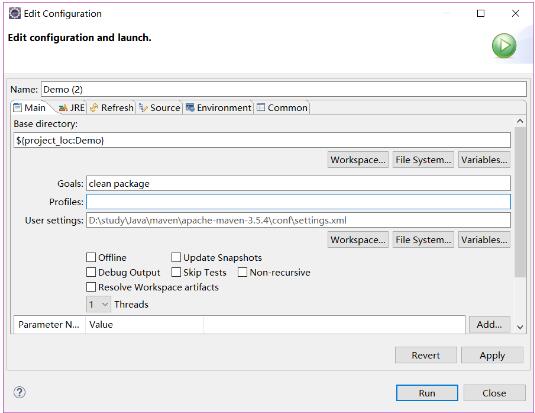Open the Source tab
535x413 pixels.
pyautogui.click(x=160, y=108)
